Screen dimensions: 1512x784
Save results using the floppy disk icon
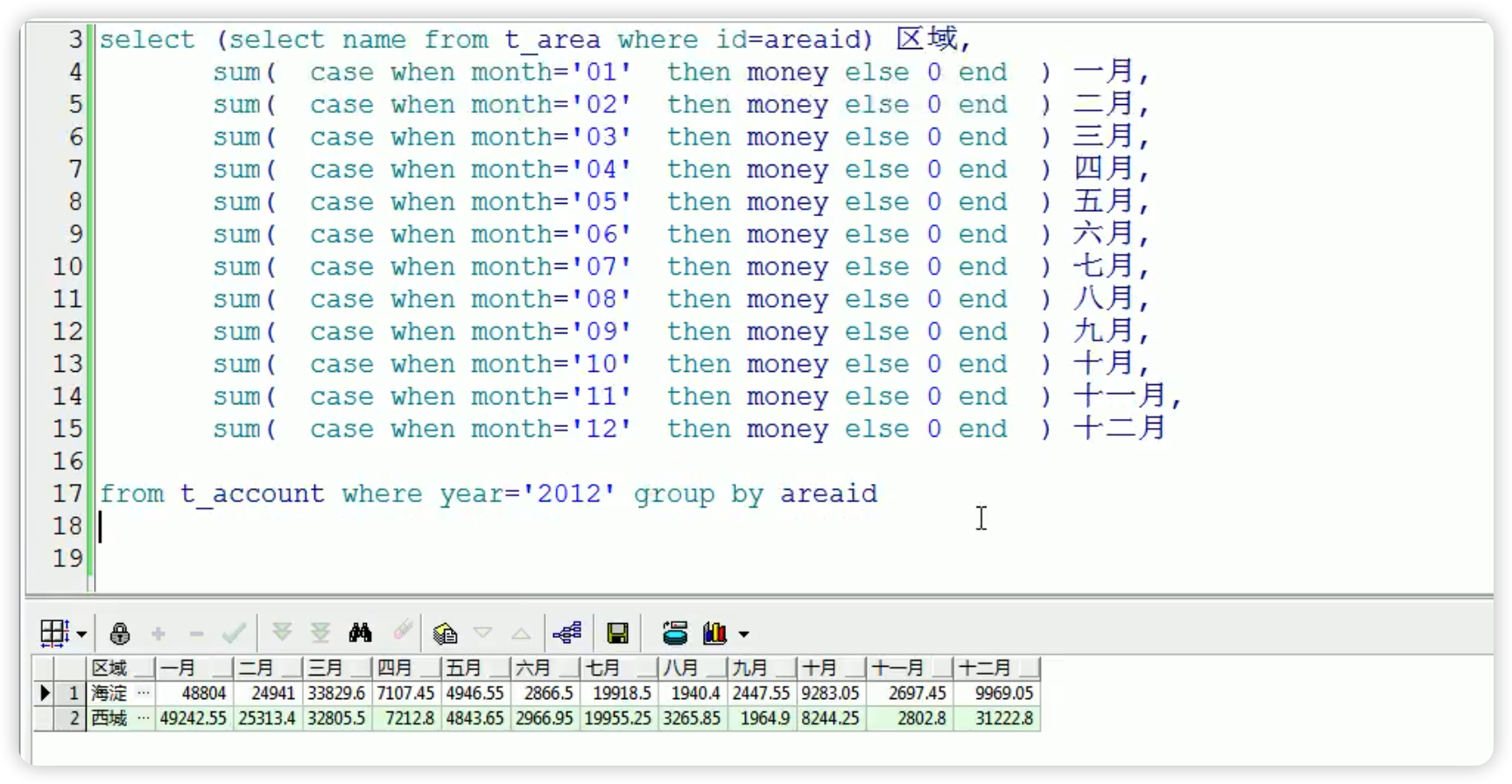pos(617,633)
